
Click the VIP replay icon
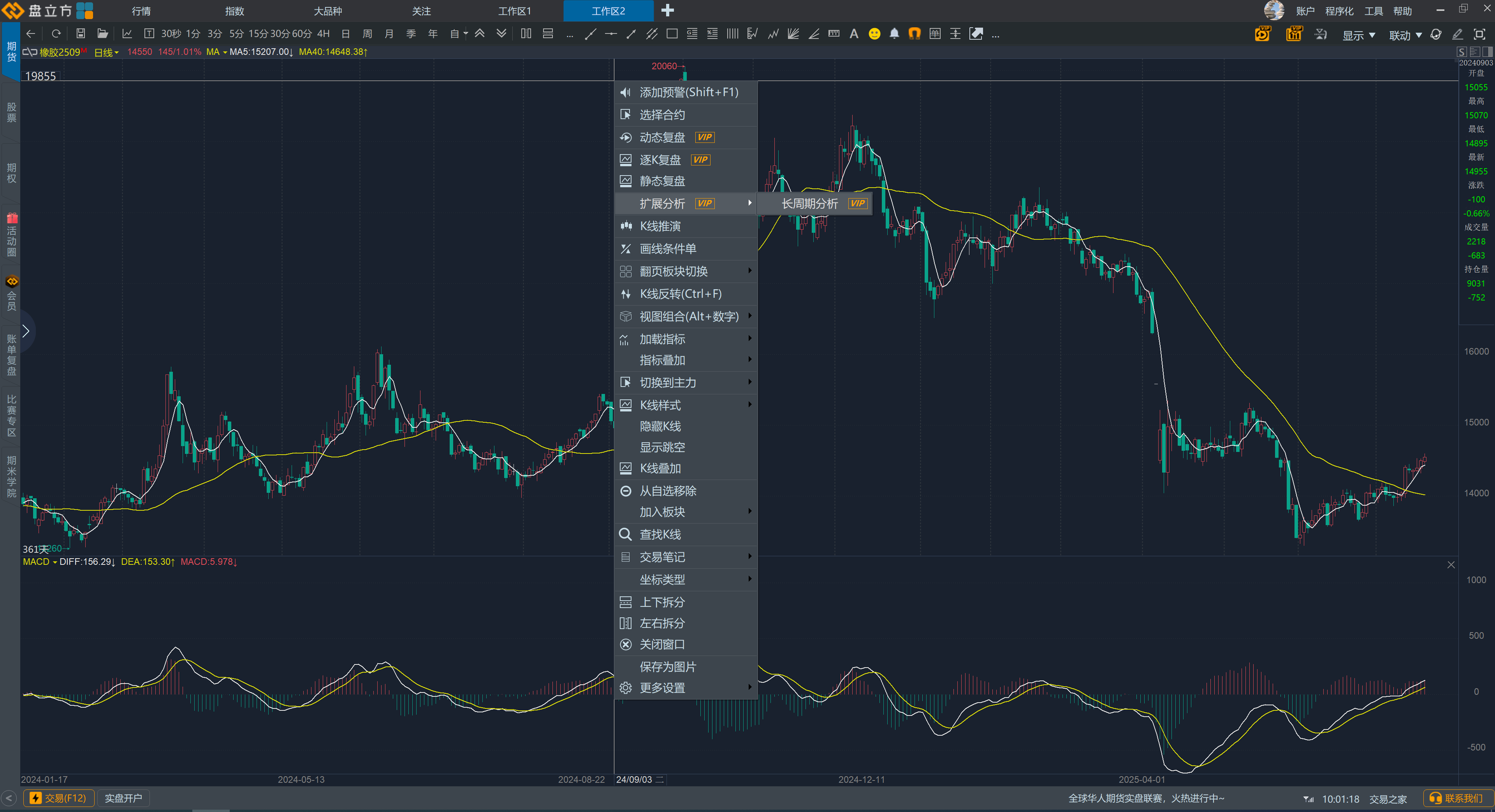click(1262, 33)
